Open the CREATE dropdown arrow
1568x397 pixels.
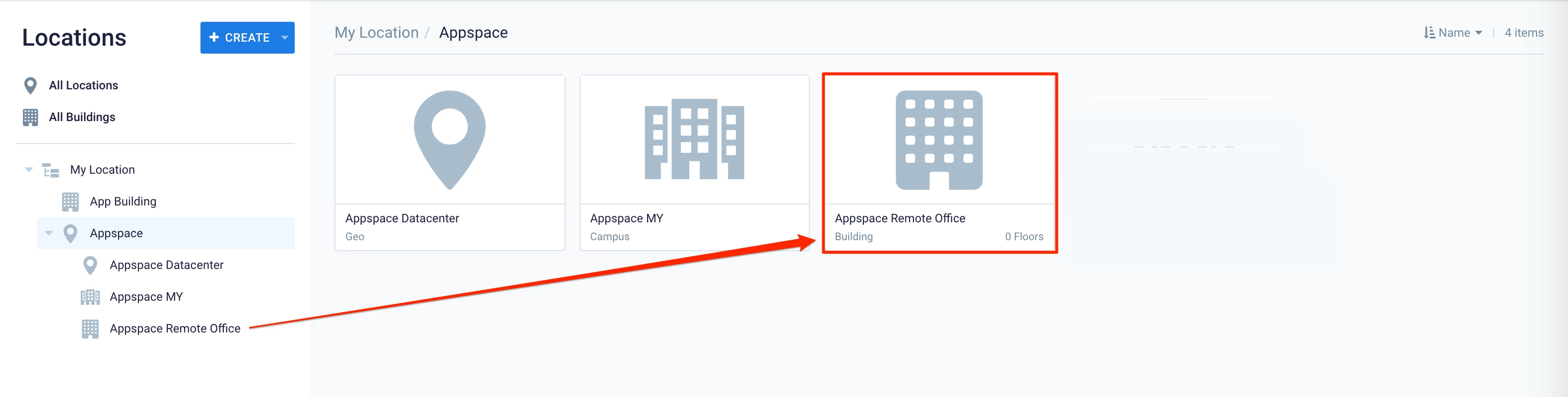coord(285,38)
